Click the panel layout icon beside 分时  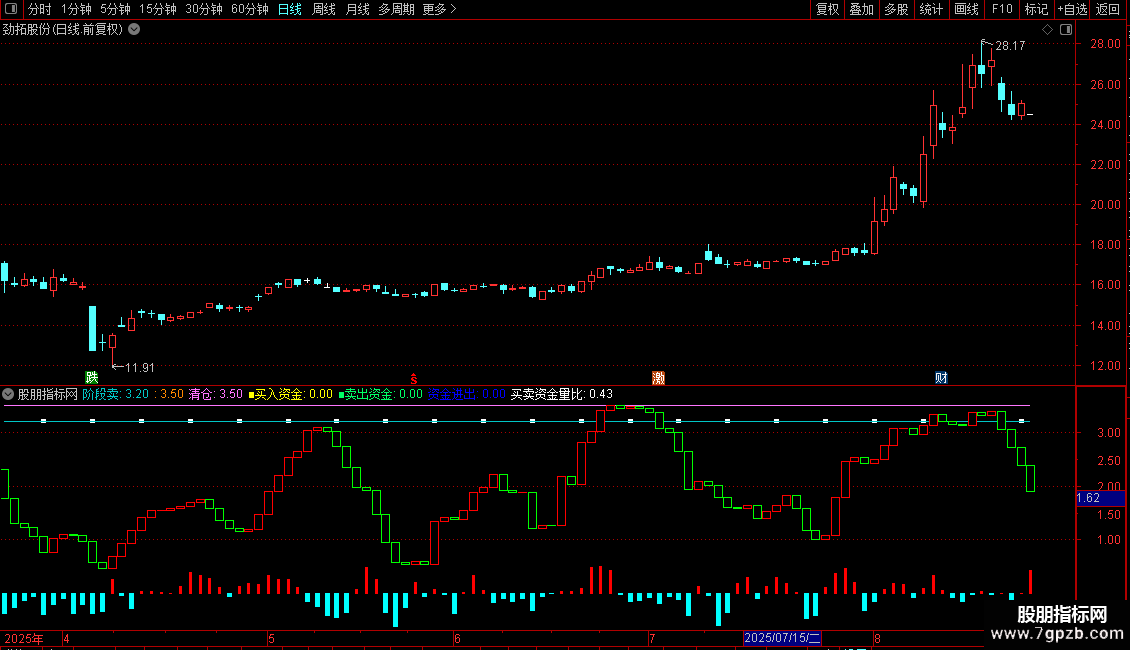(x=11, y=9)
